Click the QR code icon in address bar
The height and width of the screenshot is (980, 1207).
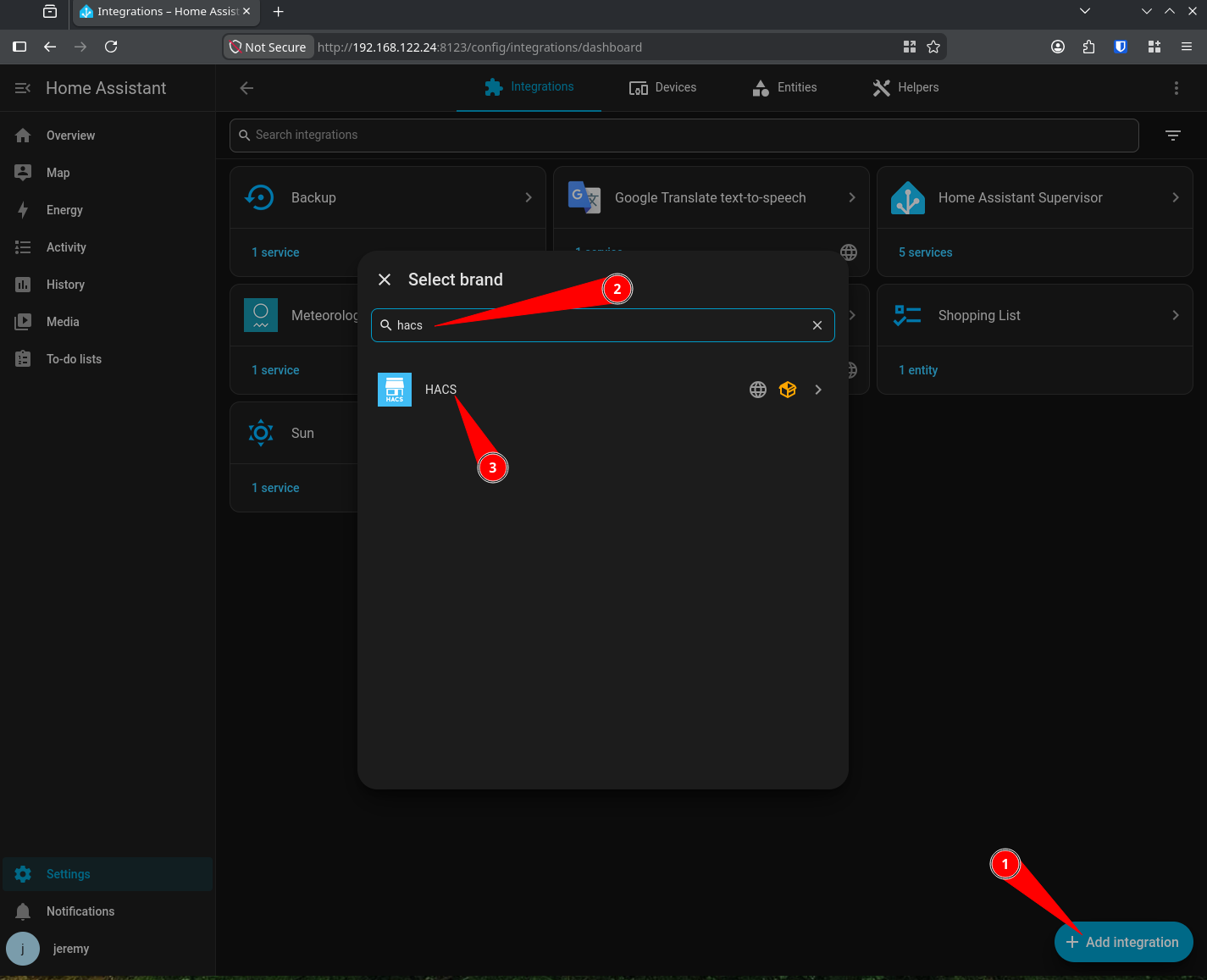click(910, 47)
